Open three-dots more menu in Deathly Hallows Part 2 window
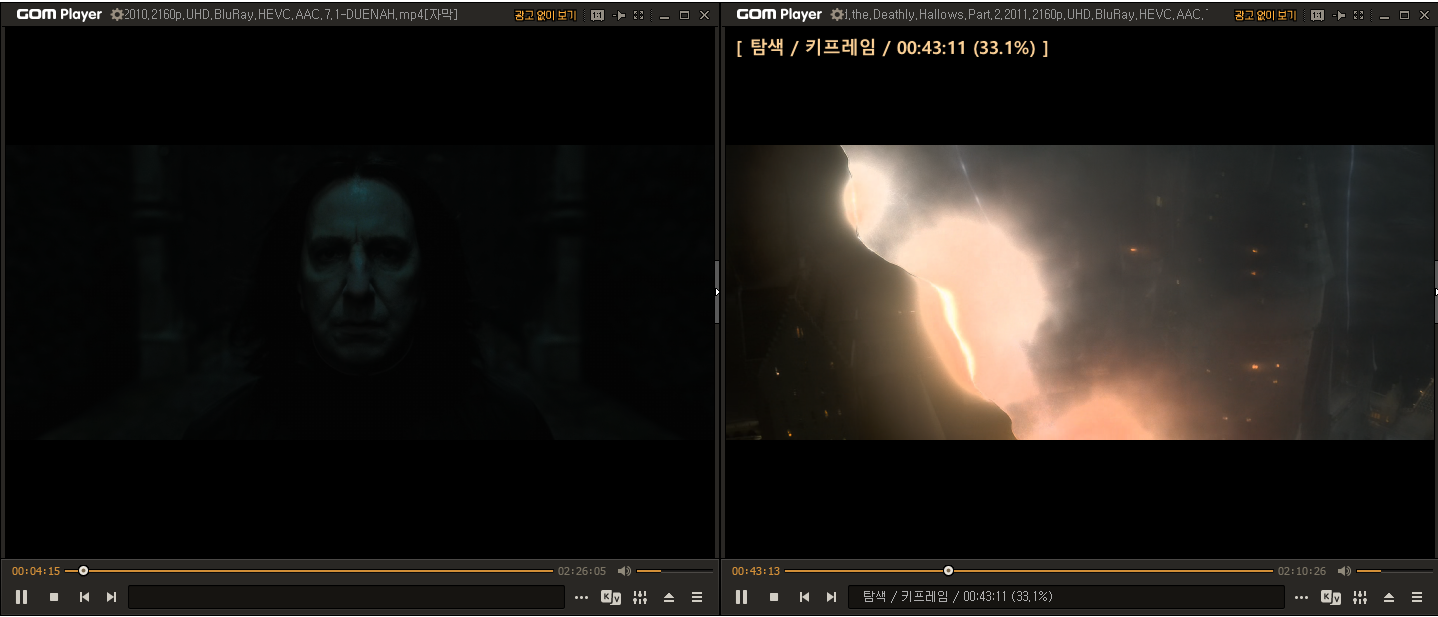This screenshot has height=617, width=1438. (x=1302, y=597)
